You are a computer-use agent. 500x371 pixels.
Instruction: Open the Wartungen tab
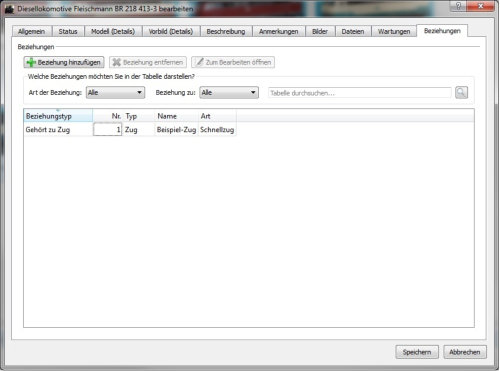394,31
